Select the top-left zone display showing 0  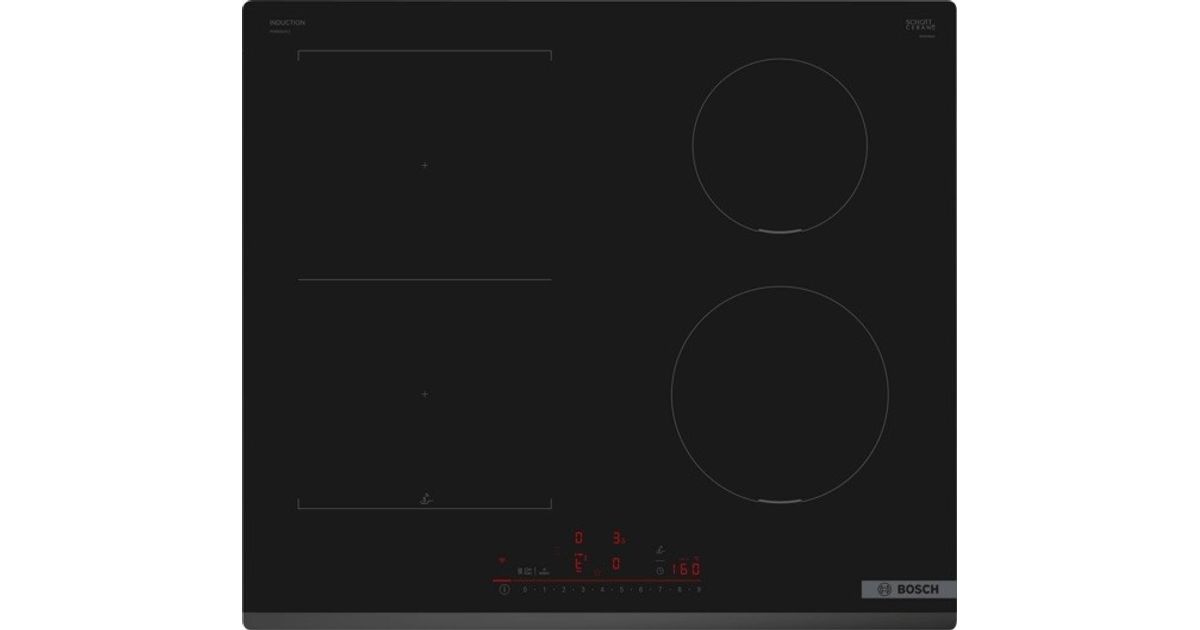578,538
